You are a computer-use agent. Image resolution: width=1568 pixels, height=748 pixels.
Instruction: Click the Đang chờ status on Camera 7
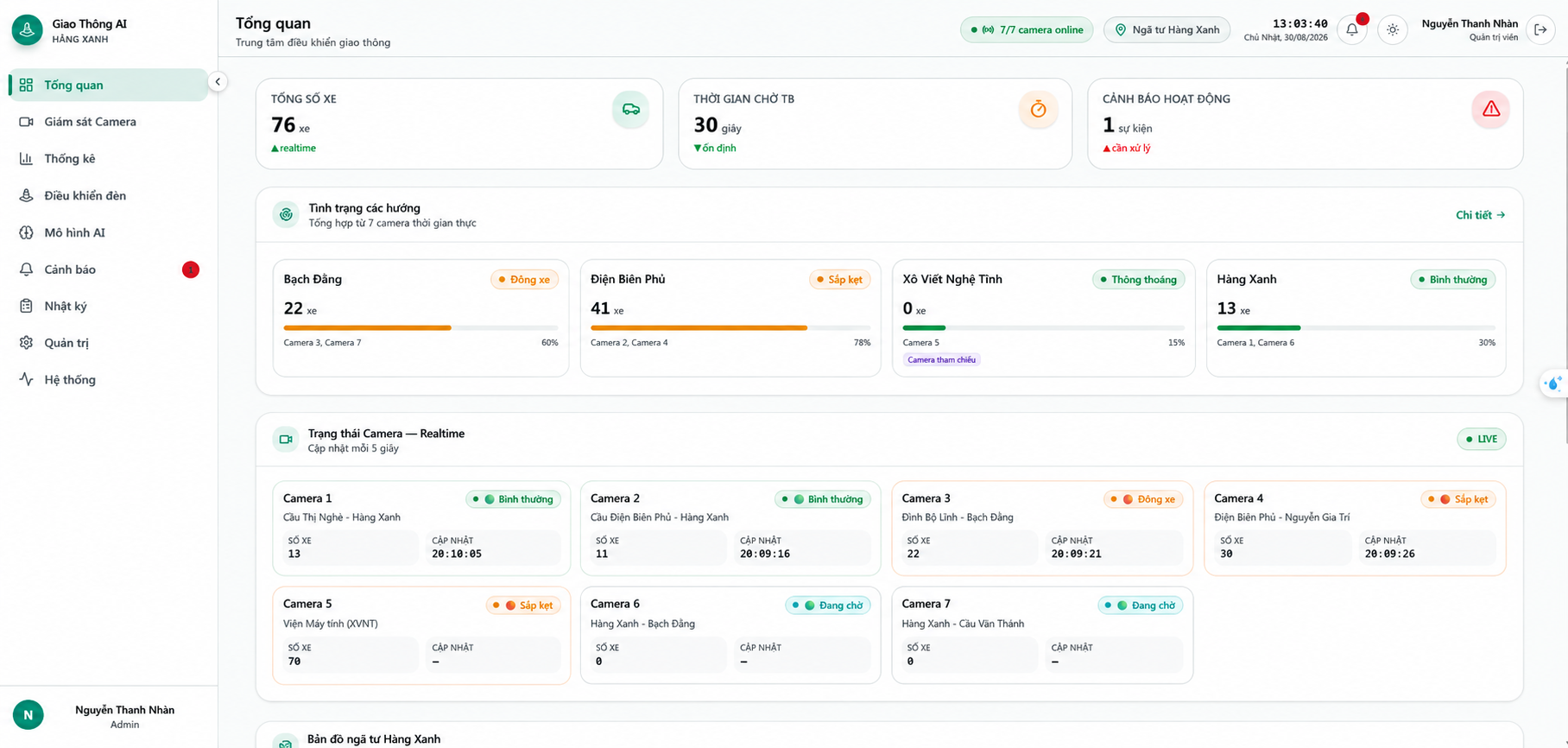pyautogui.click(x=1141, y=605)
